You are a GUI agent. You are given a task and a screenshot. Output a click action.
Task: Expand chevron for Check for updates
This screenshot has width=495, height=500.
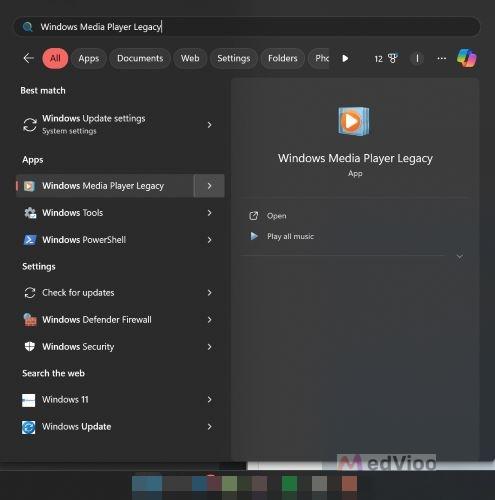click(x=209, y=293)
